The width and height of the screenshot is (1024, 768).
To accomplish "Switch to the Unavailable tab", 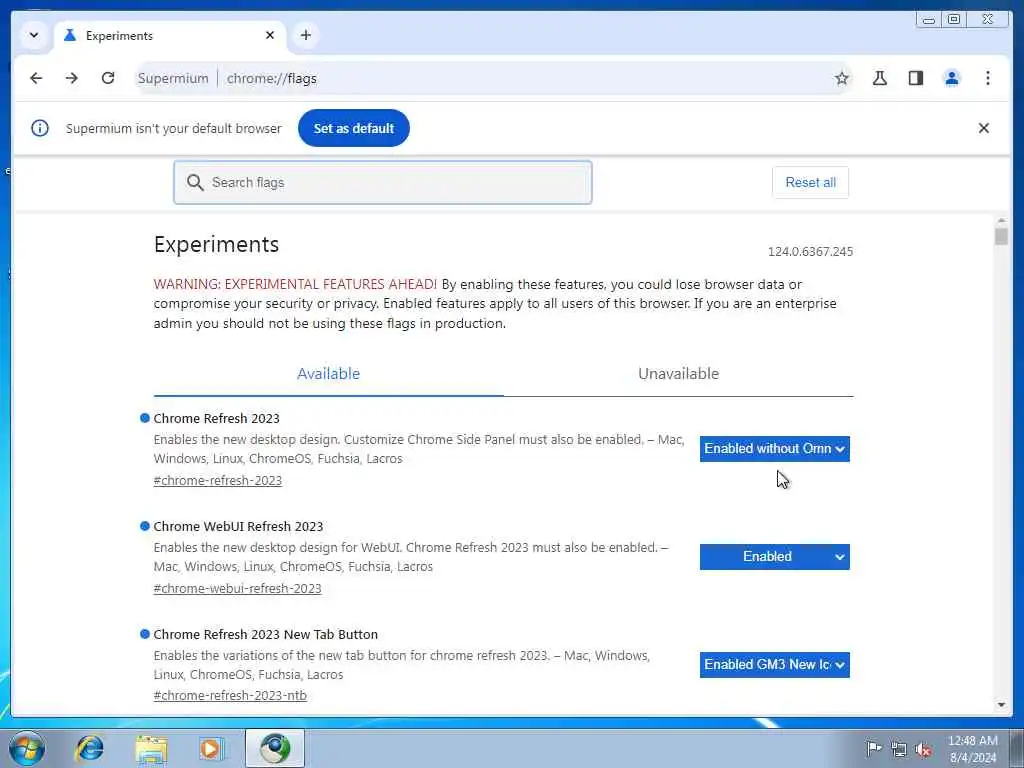I will pos(679,374).
